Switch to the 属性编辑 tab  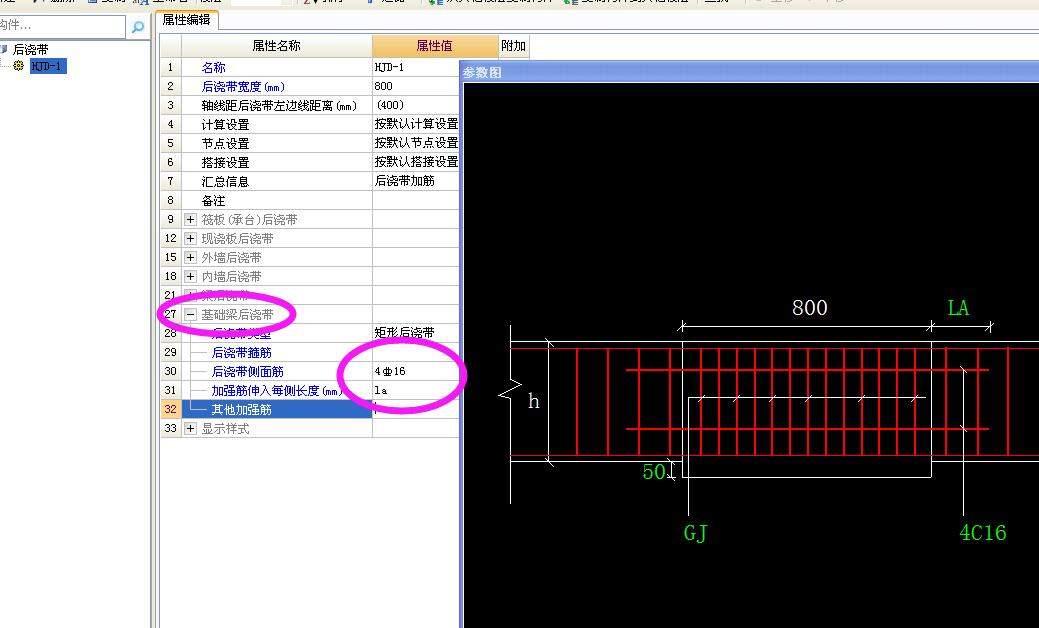pyautogui.click(x=186, y=20)
